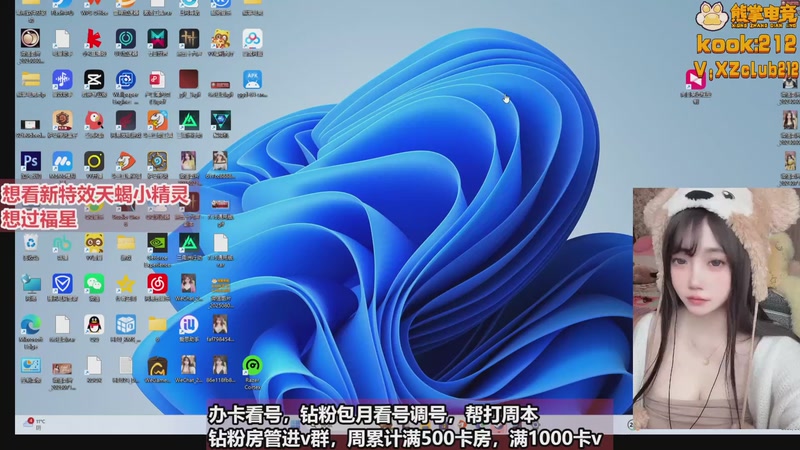Viewport: 800px width, 450px height.
Task: Open the YY raccoon voice app icon
Action: [x=94, y=243]
